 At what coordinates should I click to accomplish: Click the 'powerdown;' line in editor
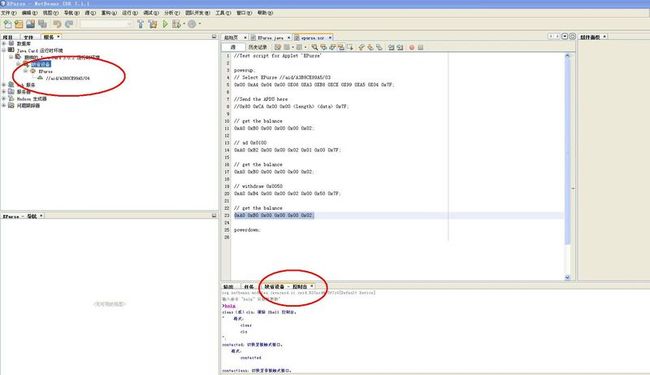pos(247,230)
